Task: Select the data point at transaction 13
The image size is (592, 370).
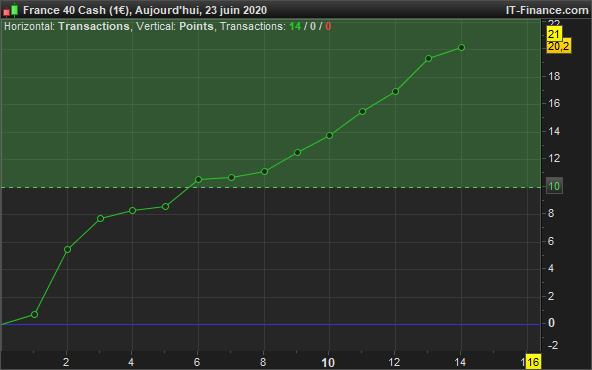Action: click(x=428, y=59)
